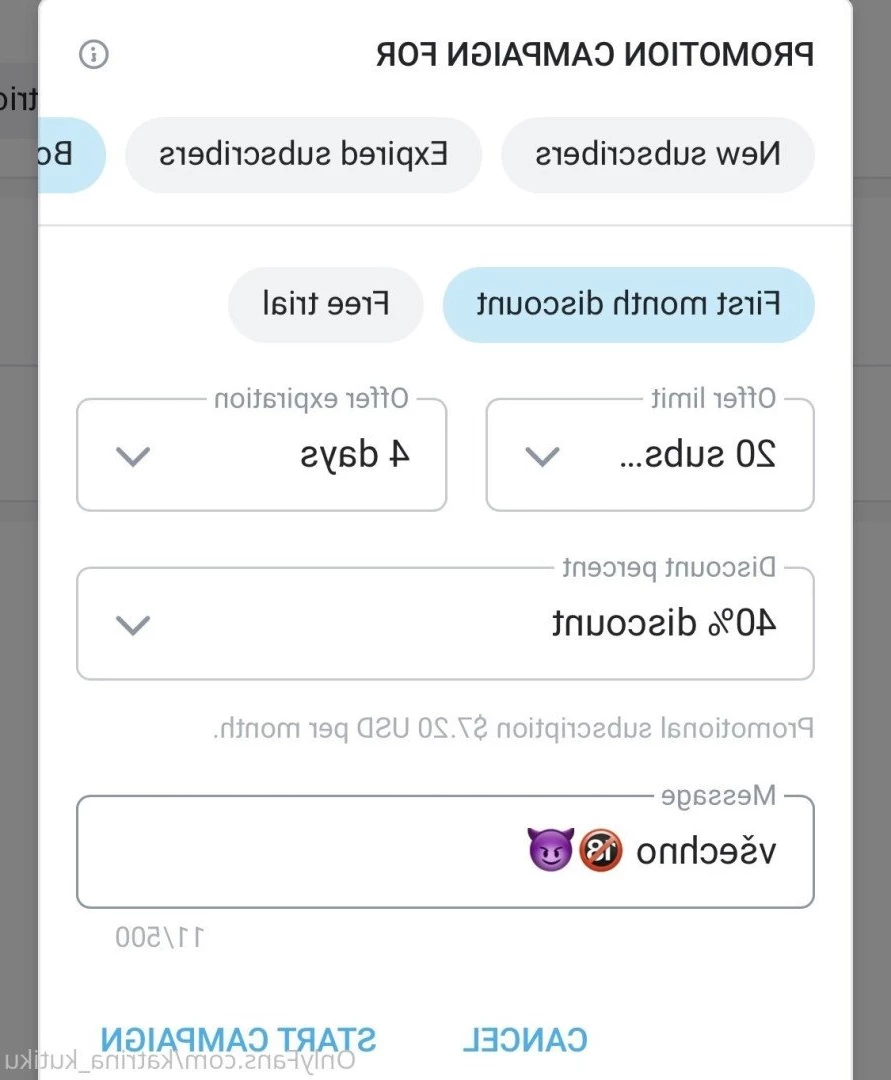Click the Cancel button
Screen dimensions: 891x1080
[x=525, y=1040]
